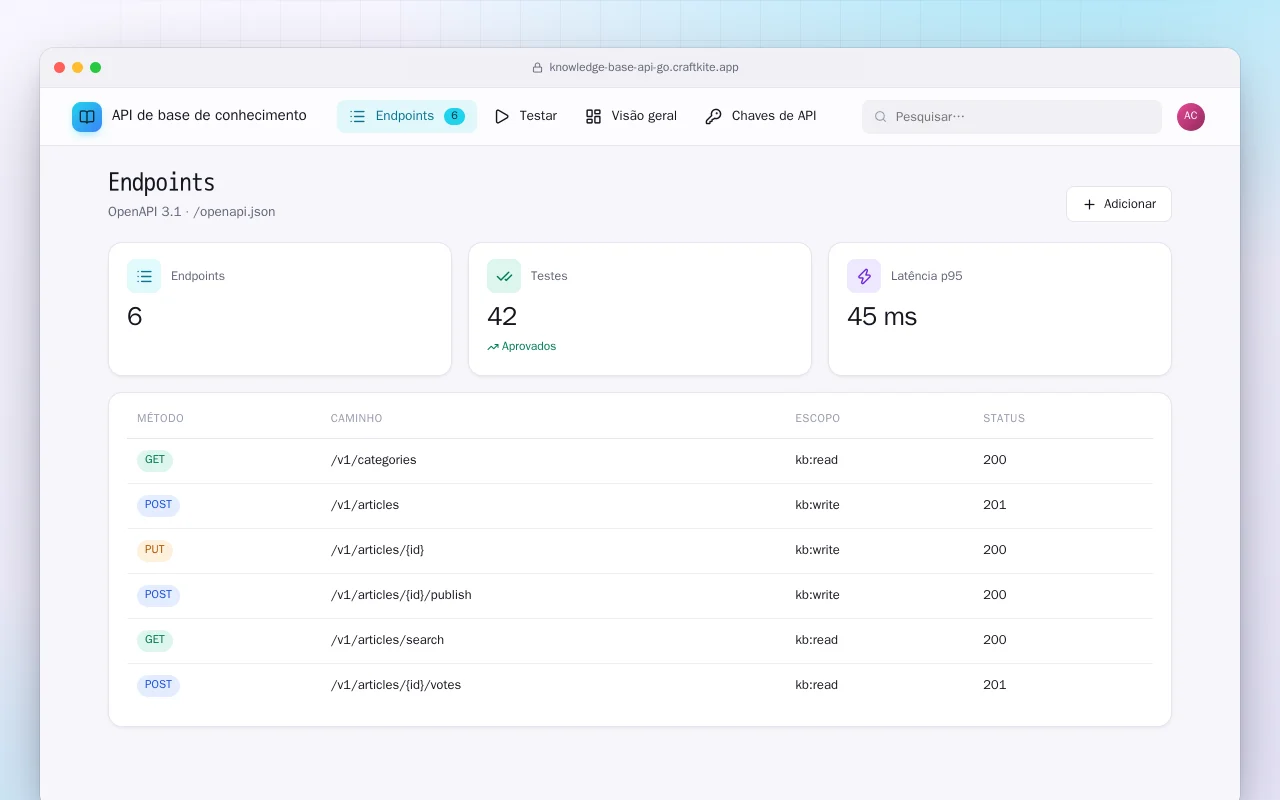1280x800 pixels.
Task: Click GET badge of search row
Action: coord(155,641)
